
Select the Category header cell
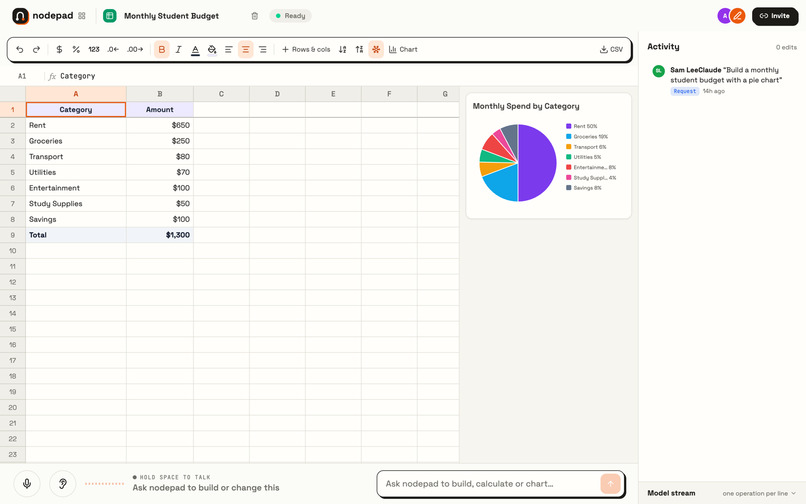(x=76, y=110)
